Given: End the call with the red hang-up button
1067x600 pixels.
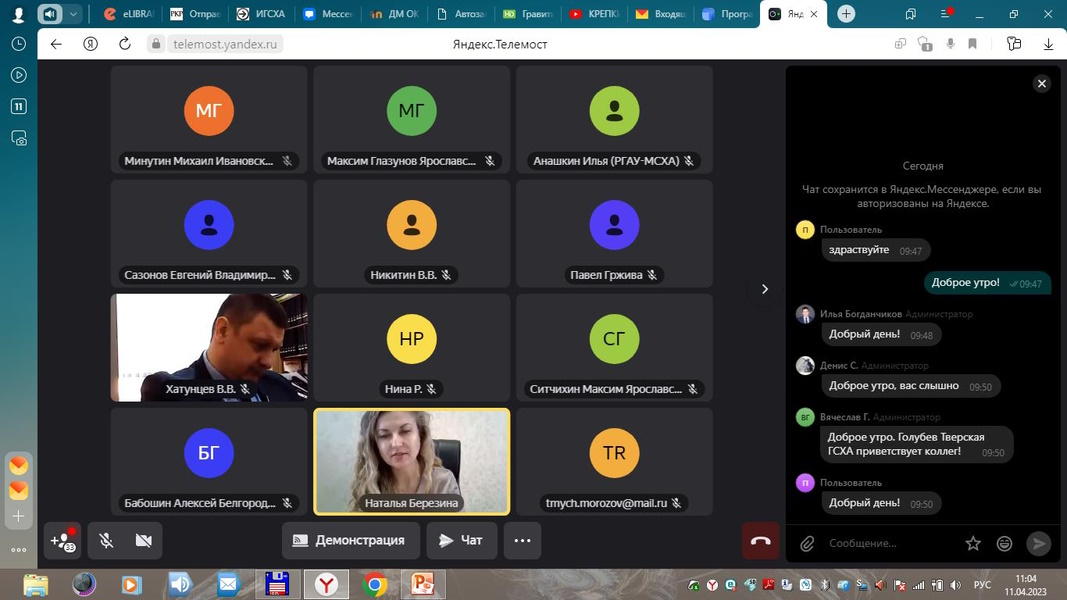Looking at the screenshot, I should tap(760, 541).
